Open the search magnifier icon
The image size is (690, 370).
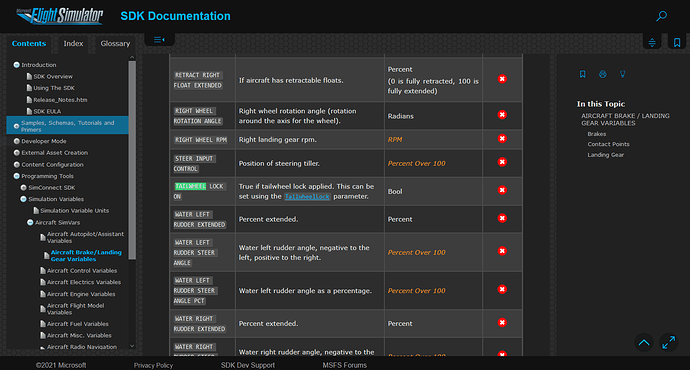click(661, 16)
